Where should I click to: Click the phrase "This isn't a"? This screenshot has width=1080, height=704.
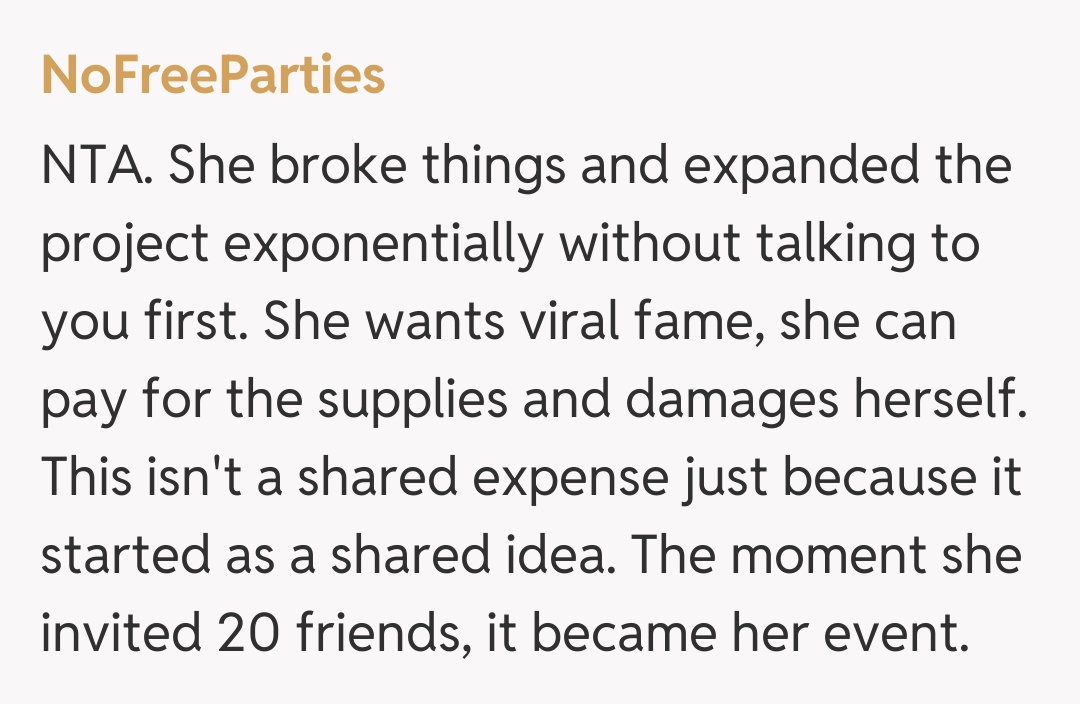pyautogui.click(x=164, y=479)
